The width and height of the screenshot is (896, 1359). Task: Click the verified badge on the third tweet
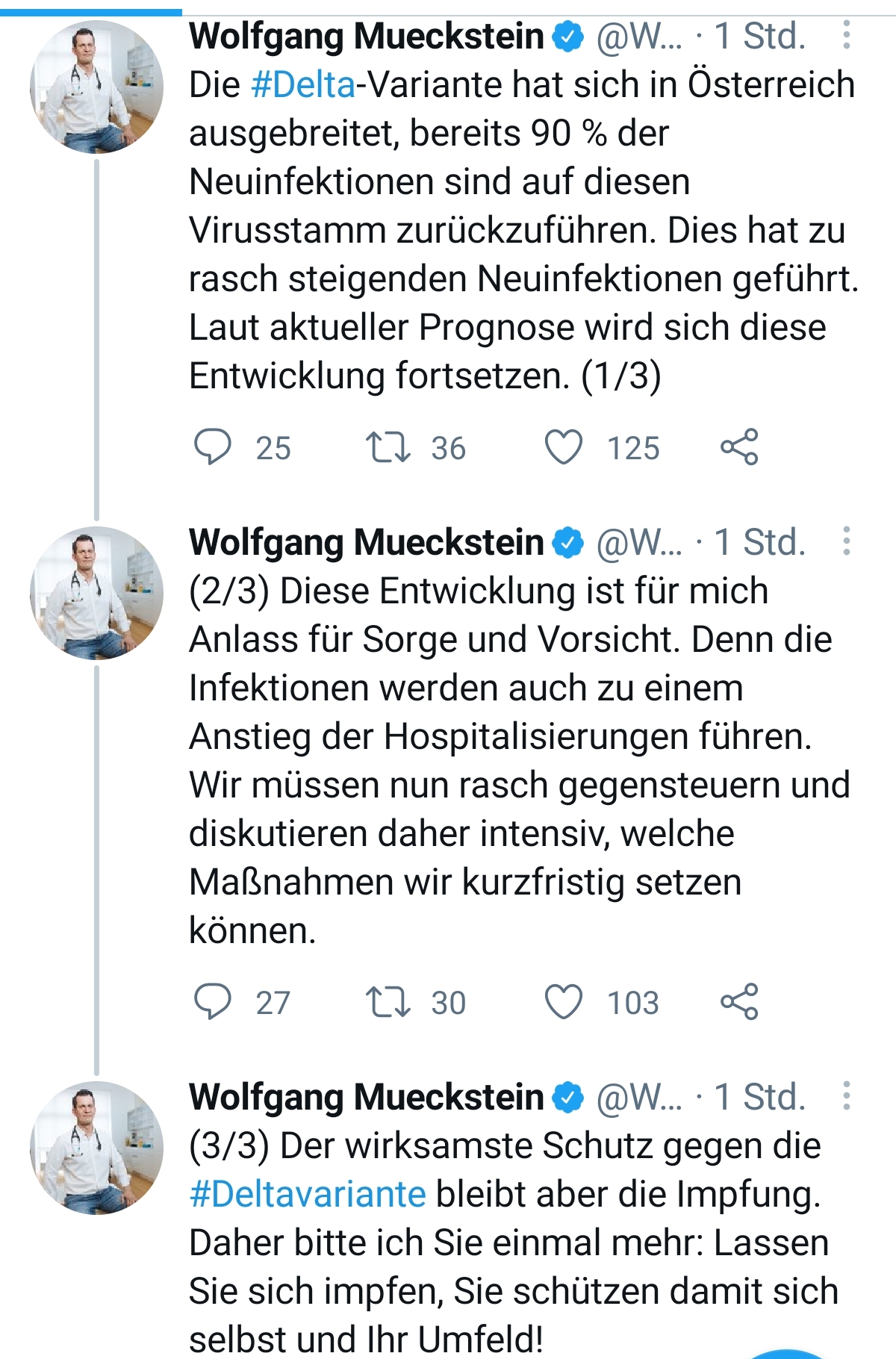tap(567, 1097)
